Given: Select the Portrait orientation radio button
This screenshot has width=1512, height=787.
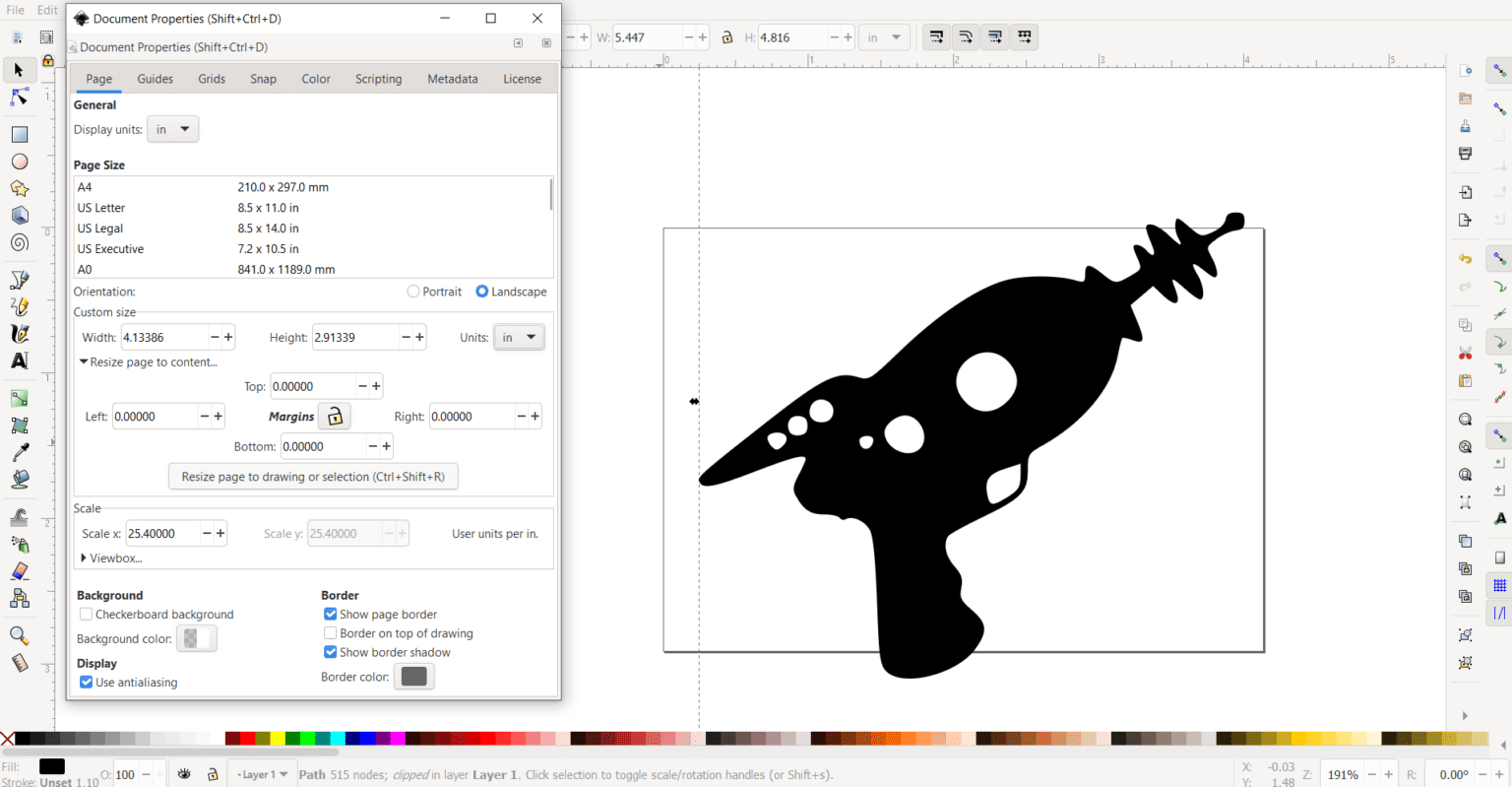Looking at the screenshot, I should click(412, 291).
